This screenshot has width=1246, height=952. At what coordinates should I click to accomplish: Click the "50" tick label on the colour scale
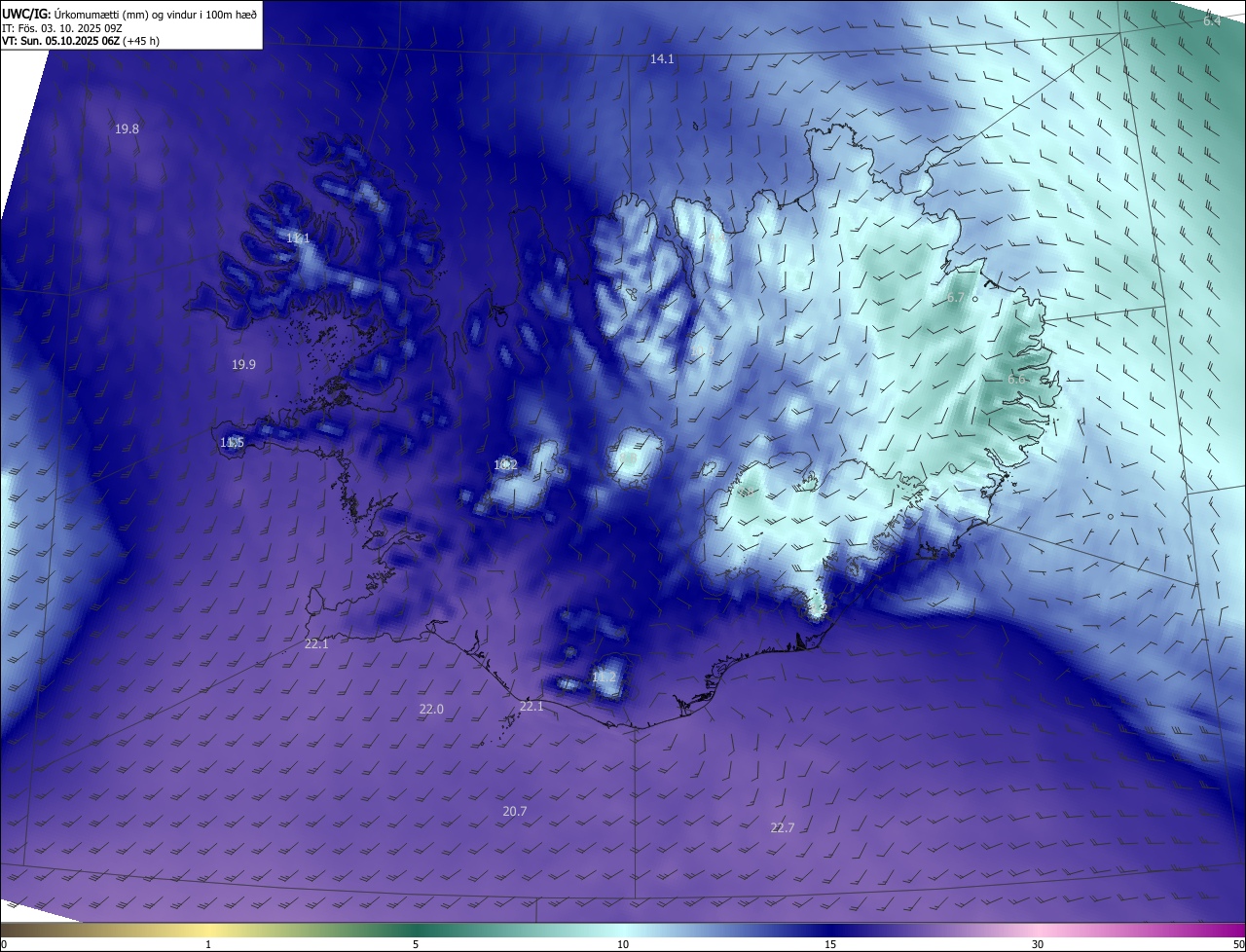1238,944
